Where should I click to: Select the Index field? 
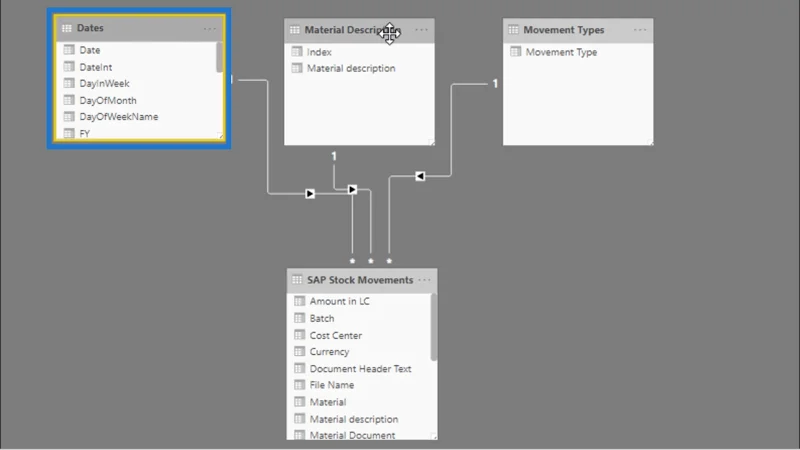coord(319,52)
